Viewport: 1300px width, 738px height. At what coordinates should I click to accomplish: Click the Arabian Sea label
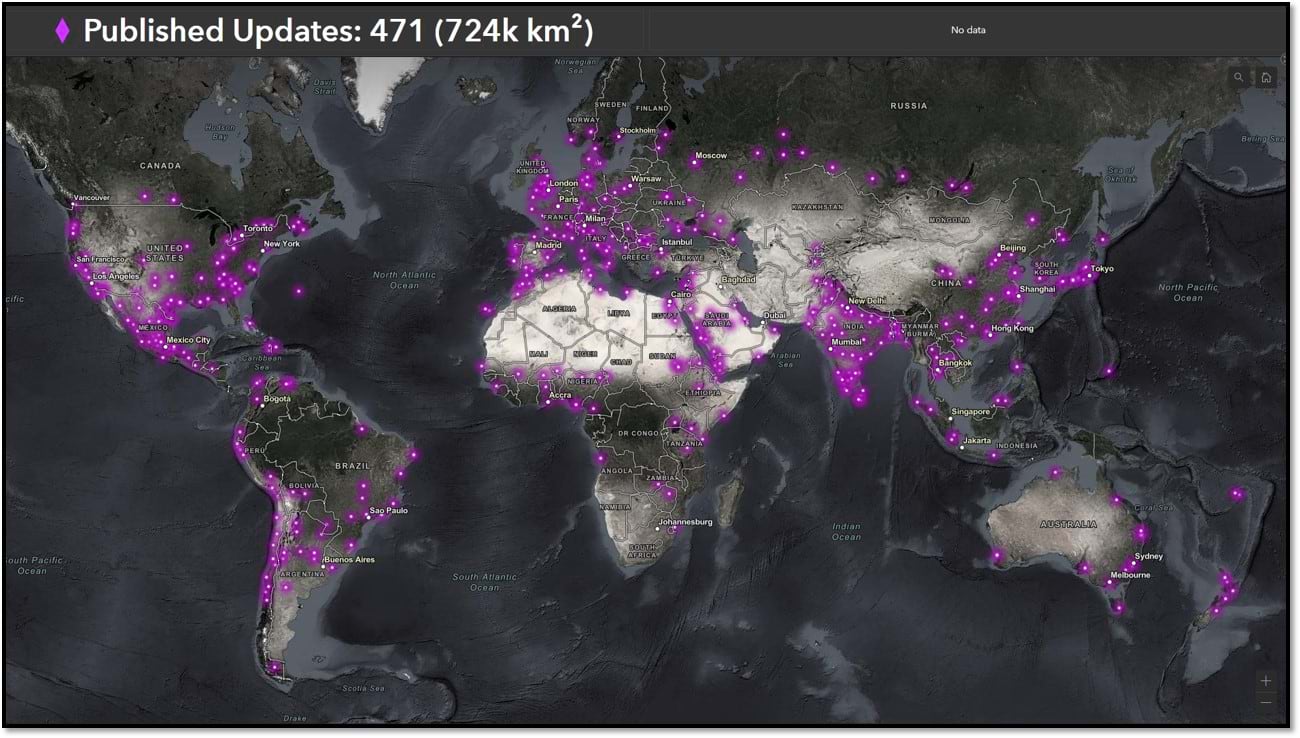[786, 359]
